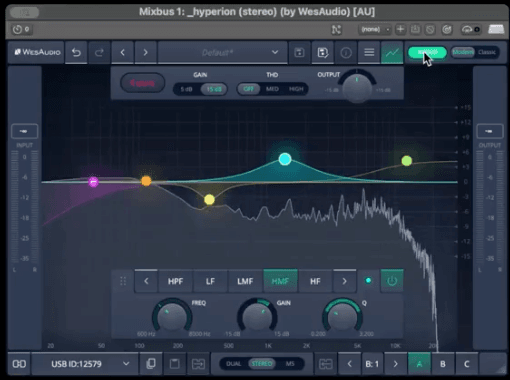This screenshot has height=380, width=510.
Task: Switch to Classic mode
Action: coord(487,52)
